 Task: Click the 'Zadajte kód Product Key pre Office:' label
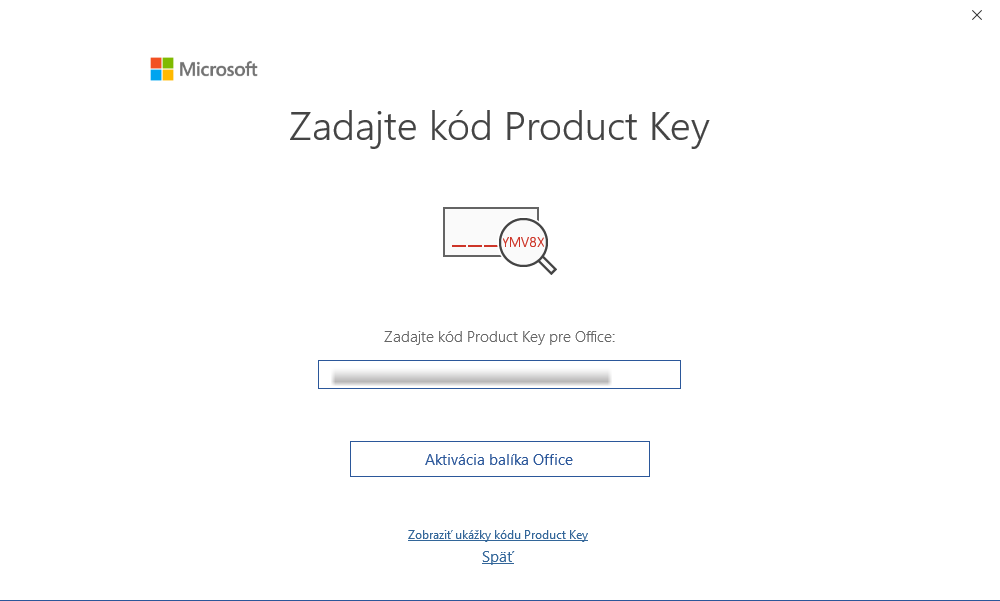point(499,337)
